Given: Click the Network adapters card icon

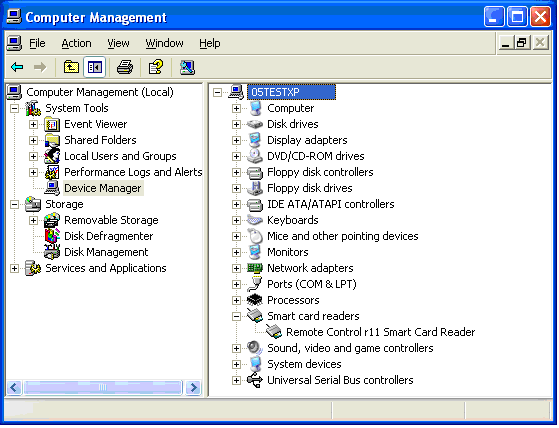Looking at the screenshot, I should pyautogui.click(x=255, y=268).
